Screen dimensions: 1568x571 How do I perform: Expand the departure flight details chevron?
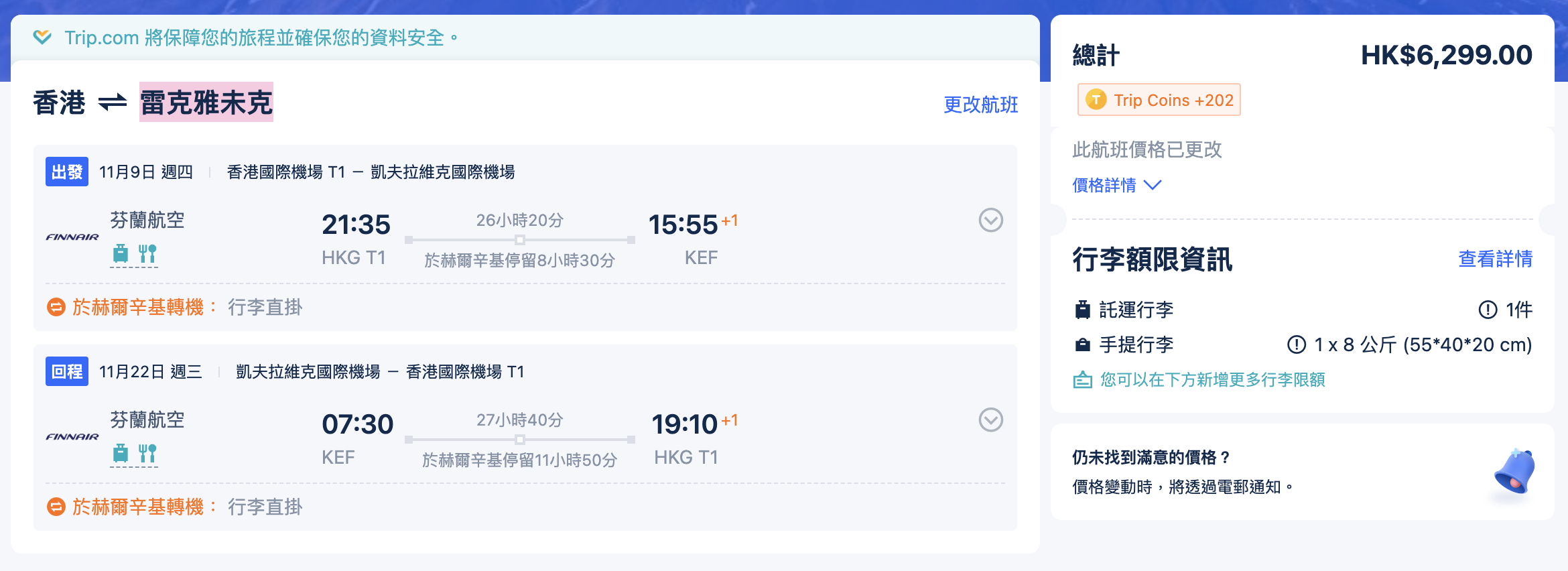[990, 220]
